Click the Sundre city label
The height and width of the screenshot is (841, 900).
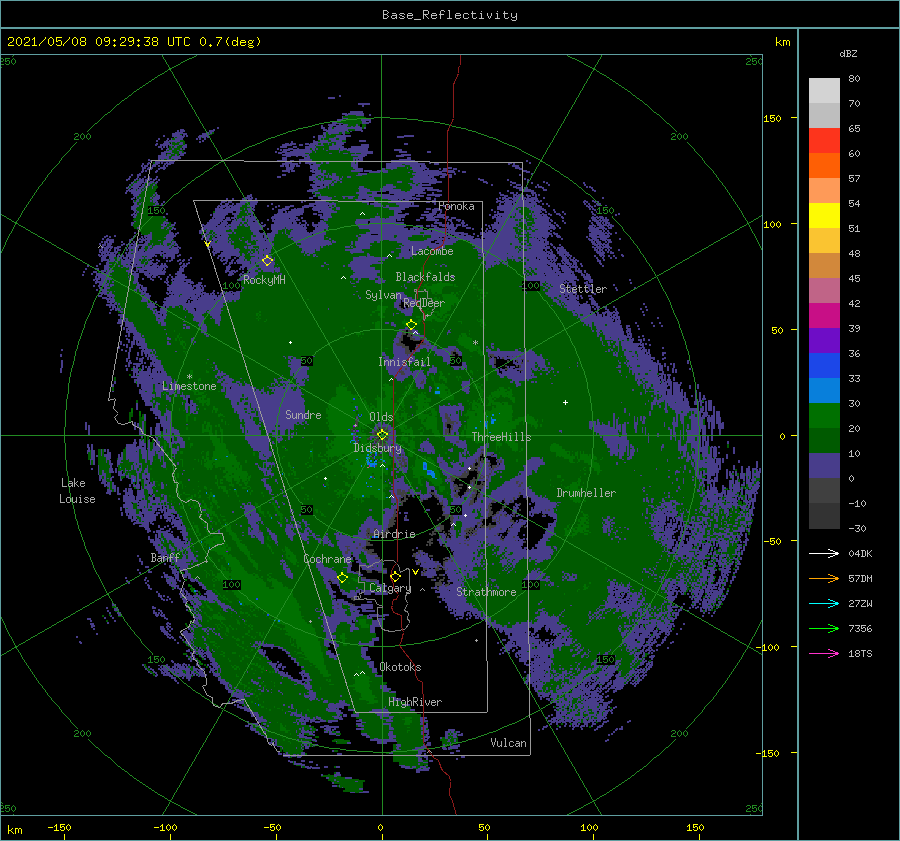(x=303, y=414)
